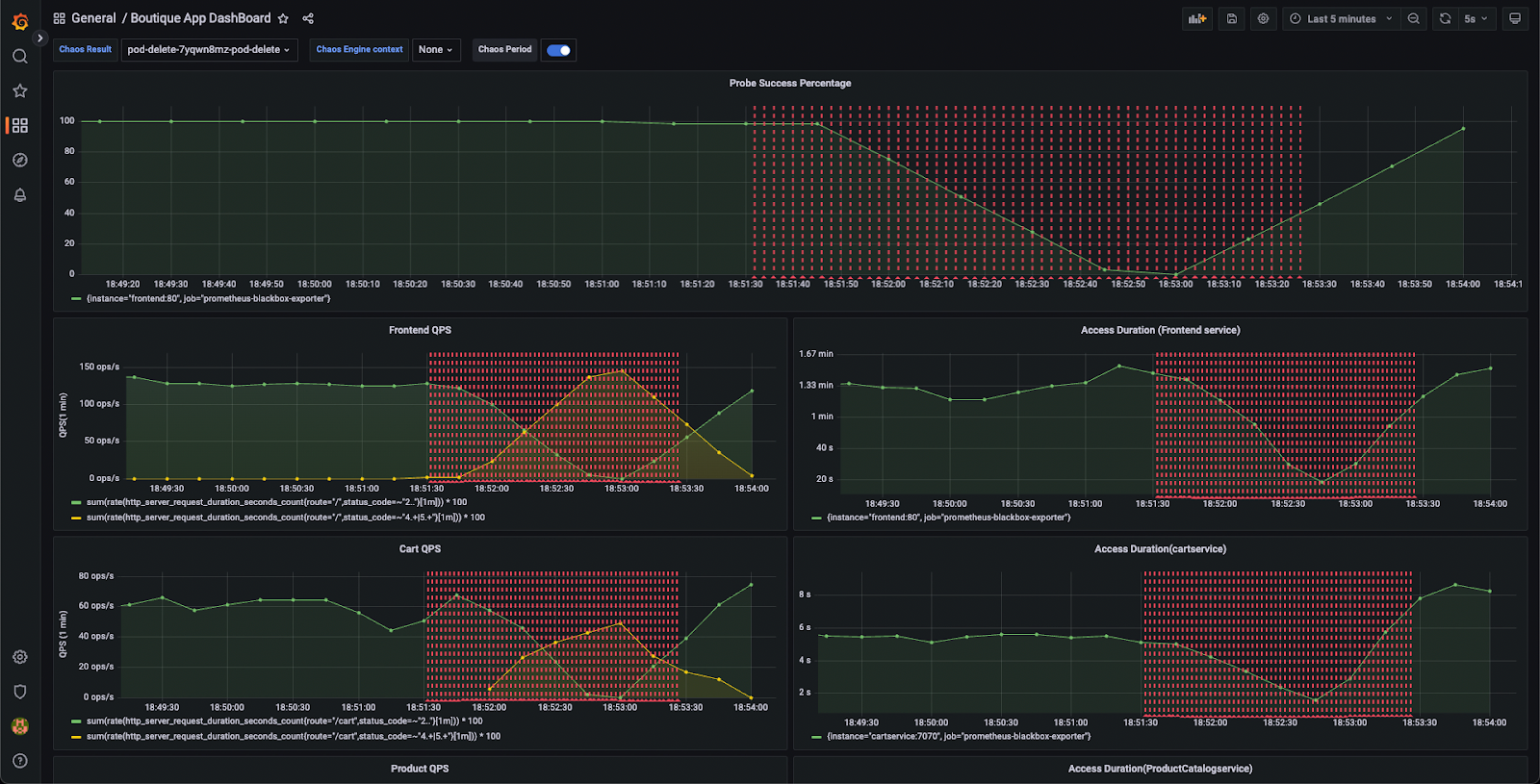Open Access Duration (Frontend service) panel menu
Viewport: 1540px width, 784px height.
click(x=1160, y=330)
